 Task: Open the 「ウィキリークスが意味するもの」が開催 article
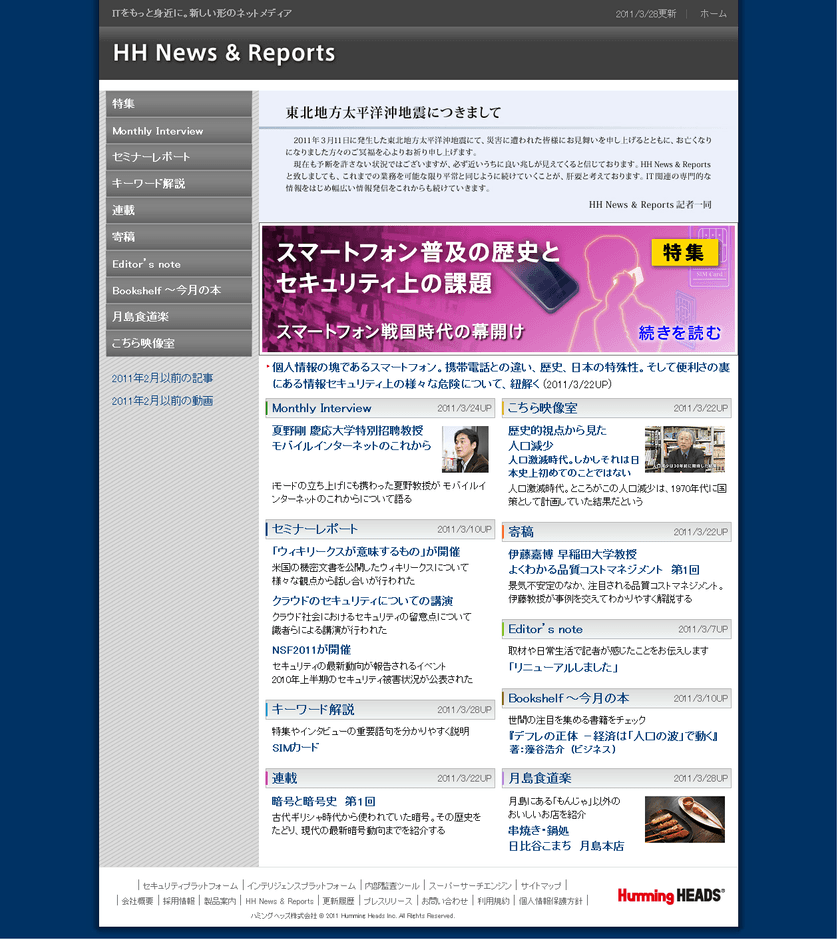(366, 552)
